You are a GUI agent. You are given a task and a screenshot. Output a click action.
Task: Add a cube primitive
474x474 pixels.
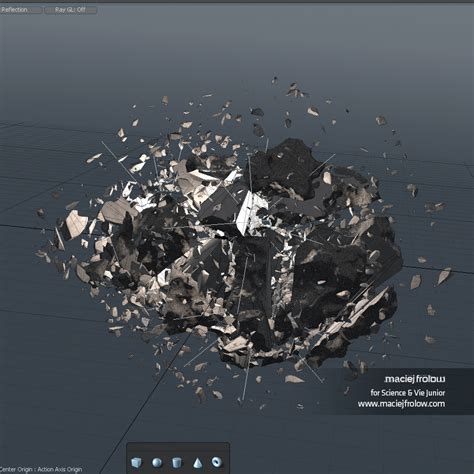[136, 463]
